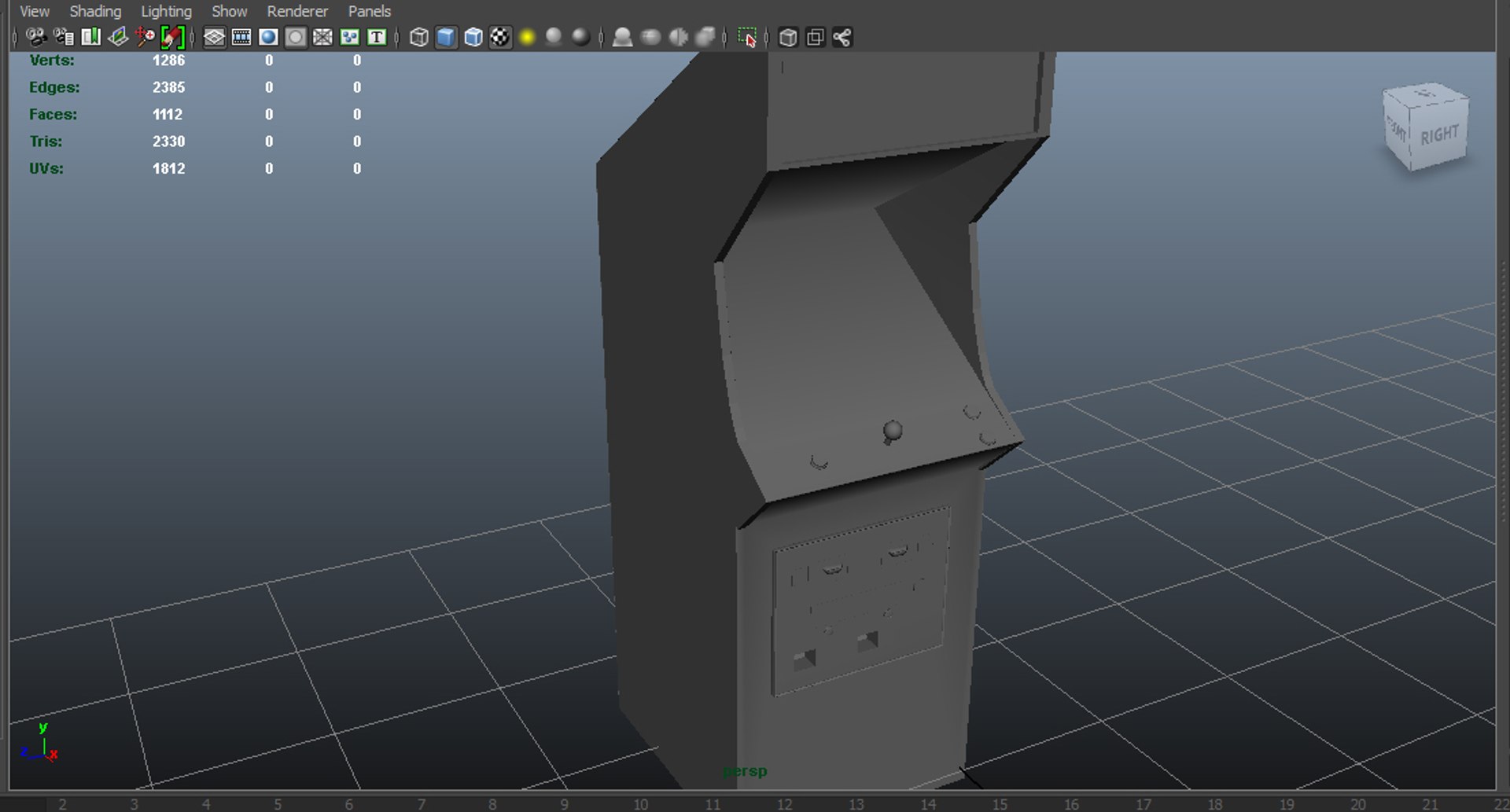Toggle the Safe Action icon

[x=349, y=37]
